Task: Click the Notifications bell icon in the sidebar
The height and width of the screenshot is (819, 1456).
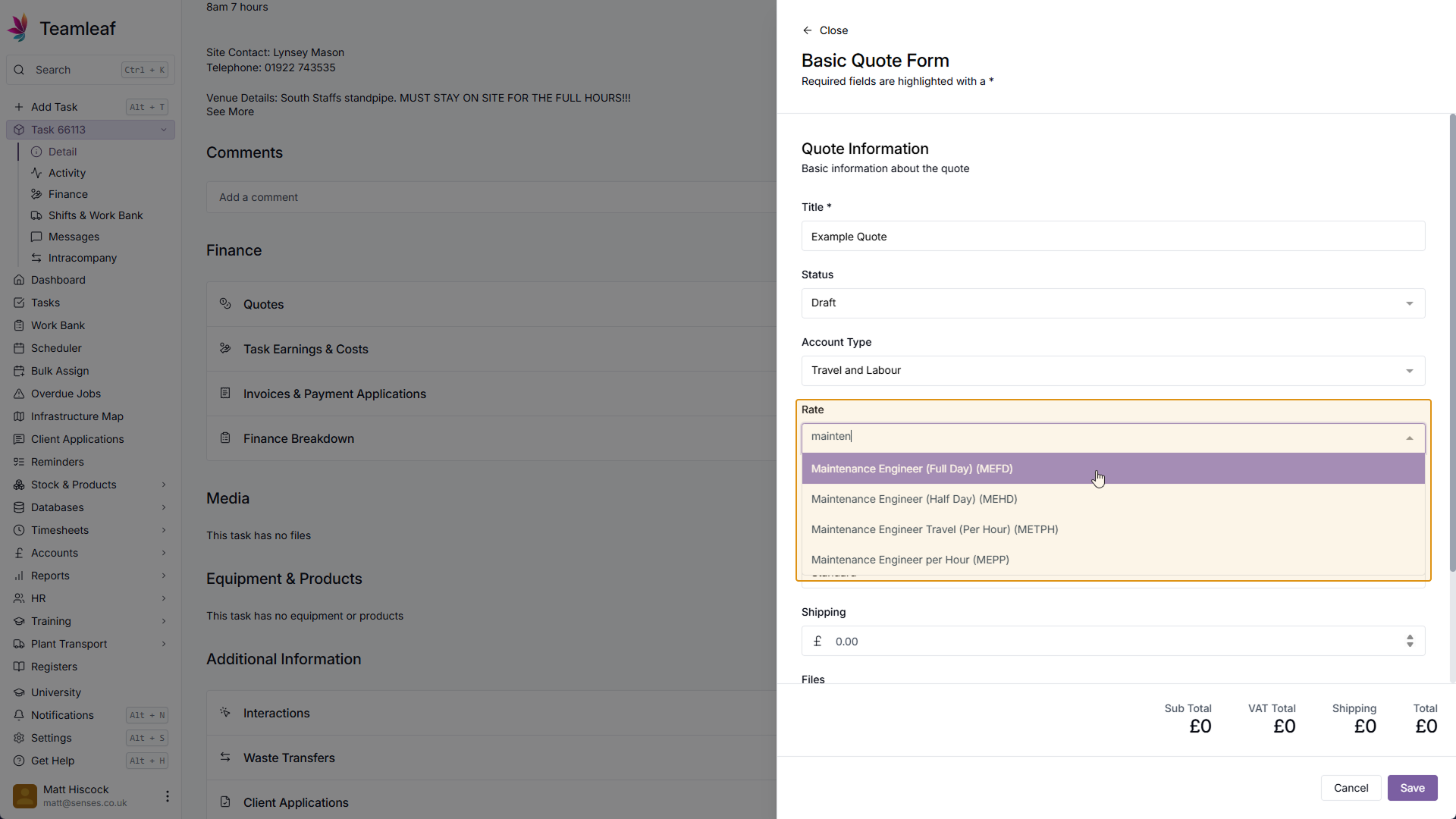Action: point(19,715)
